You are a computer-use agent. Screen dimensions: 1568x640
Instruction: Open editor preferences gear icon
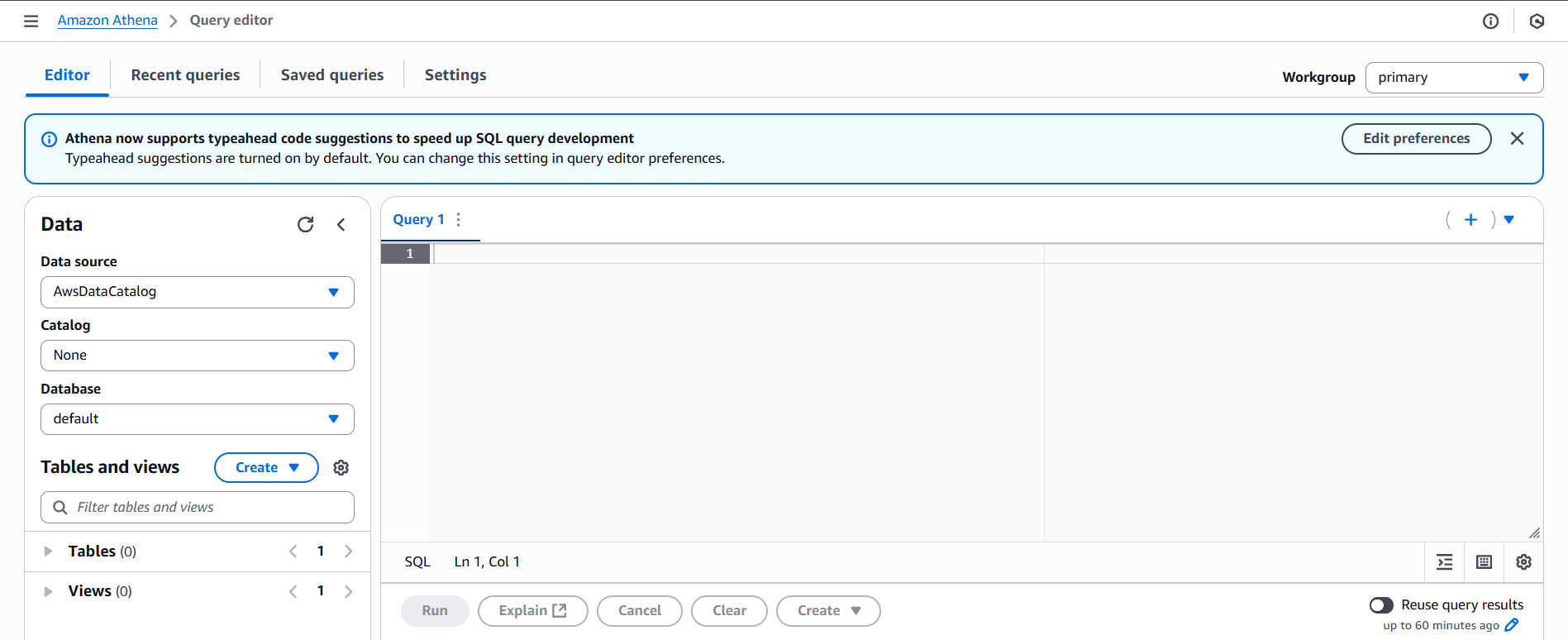pyautogui.click(x=1523, y=562)
